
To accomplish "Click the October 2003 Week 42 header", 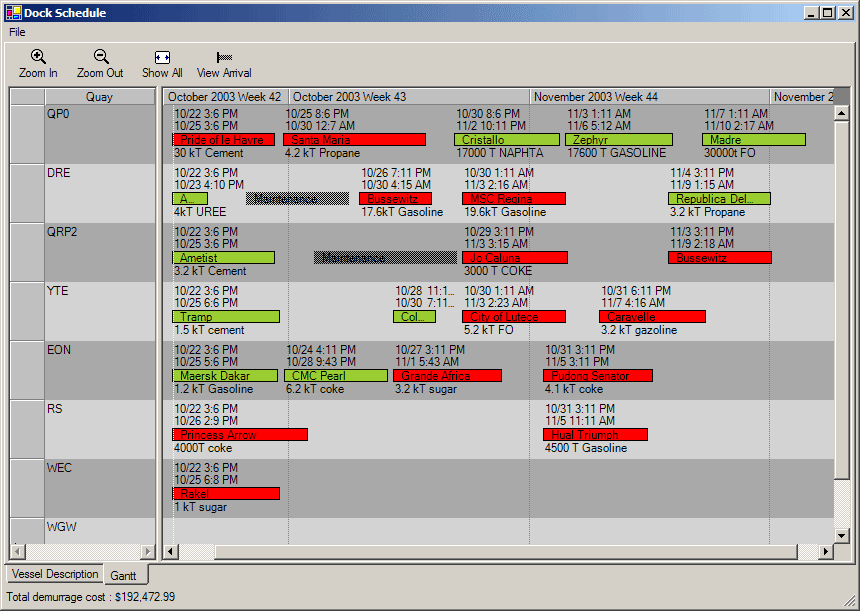I will 226,97.
